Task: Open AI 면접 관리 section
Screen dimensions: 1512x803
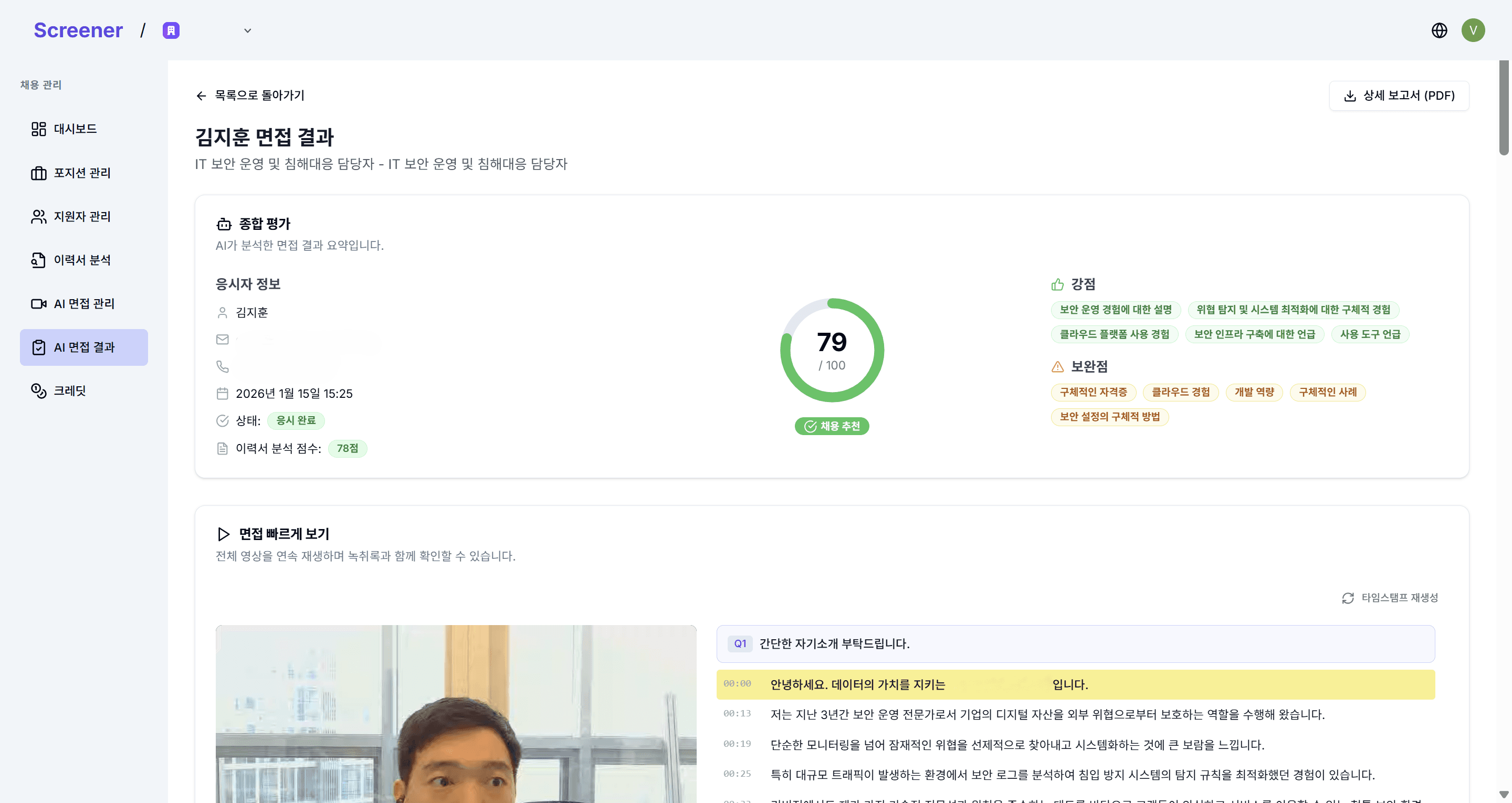Action: pos(85,303)
